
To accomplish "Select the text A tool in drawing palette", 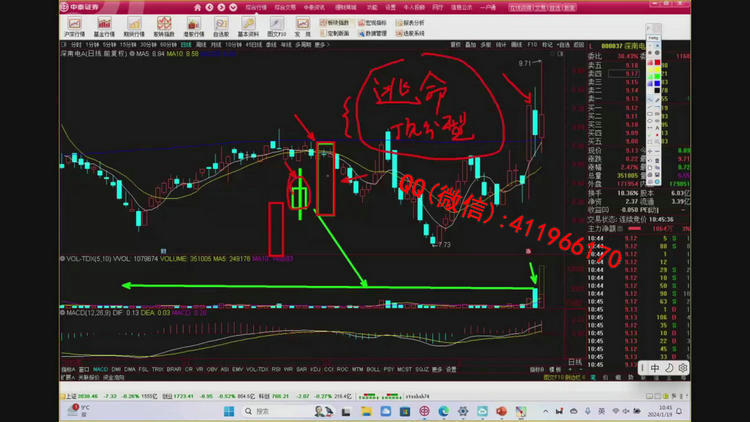I will pyautogui.click(x=657, y=128).
